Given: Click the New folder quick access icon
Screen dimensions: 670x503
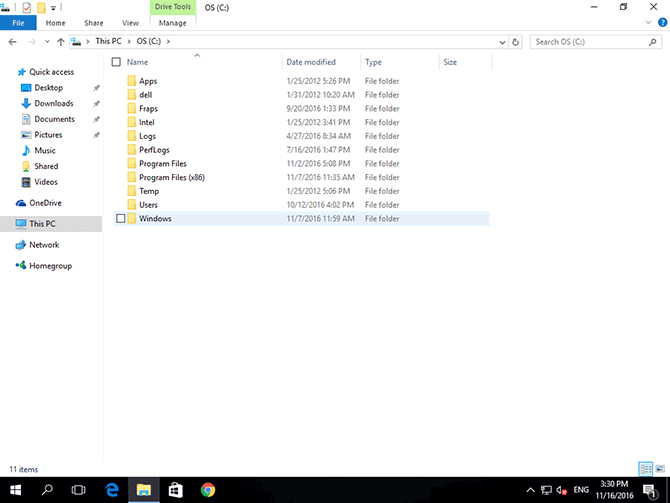Looking at the screenshot, I should (x=41, y=7).
